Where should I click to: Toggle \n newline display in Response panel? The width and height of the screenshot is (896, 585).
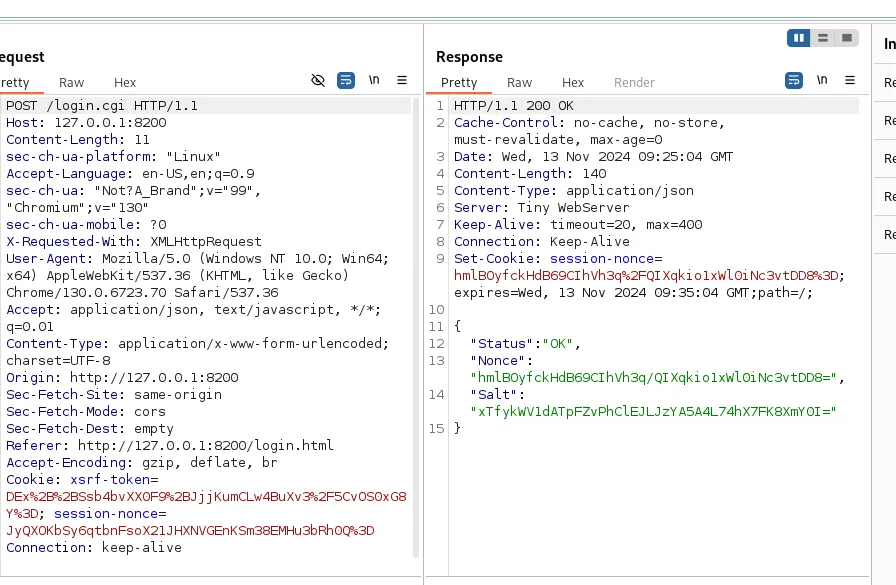(822, 80)
